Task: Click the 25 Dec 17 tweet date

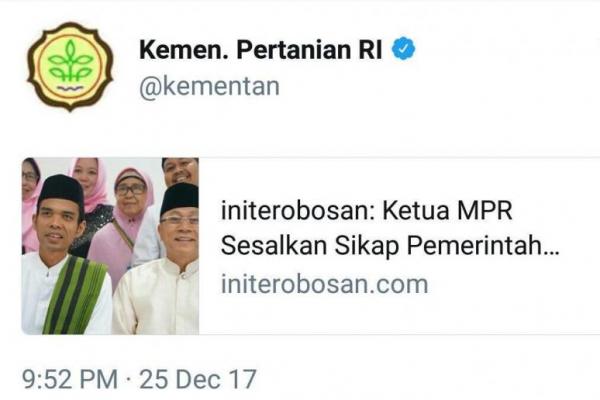Action: tap(198, 379)
